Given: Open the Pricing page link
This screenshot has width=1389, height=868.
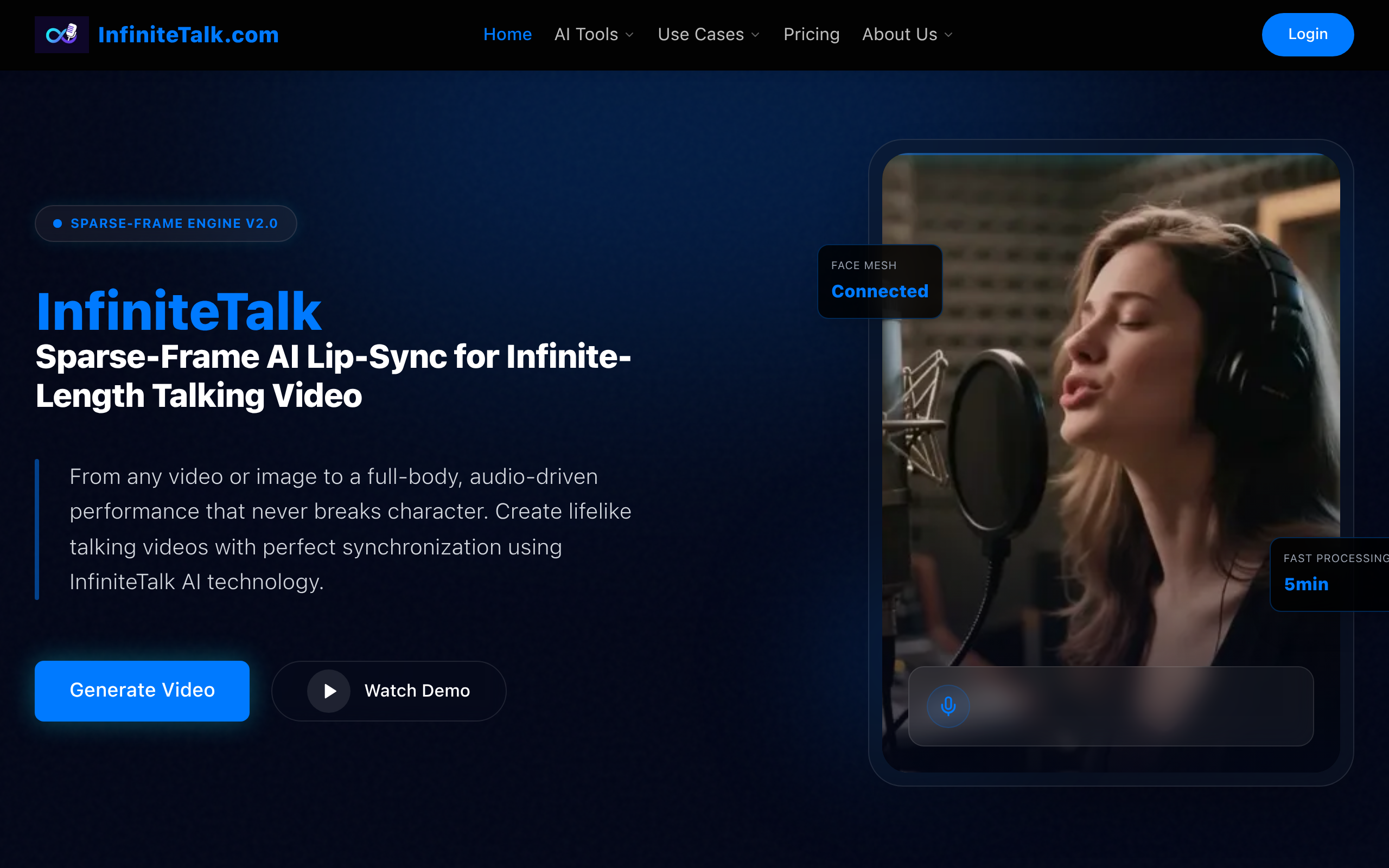Looking at the screenshot, I should 811,34.
